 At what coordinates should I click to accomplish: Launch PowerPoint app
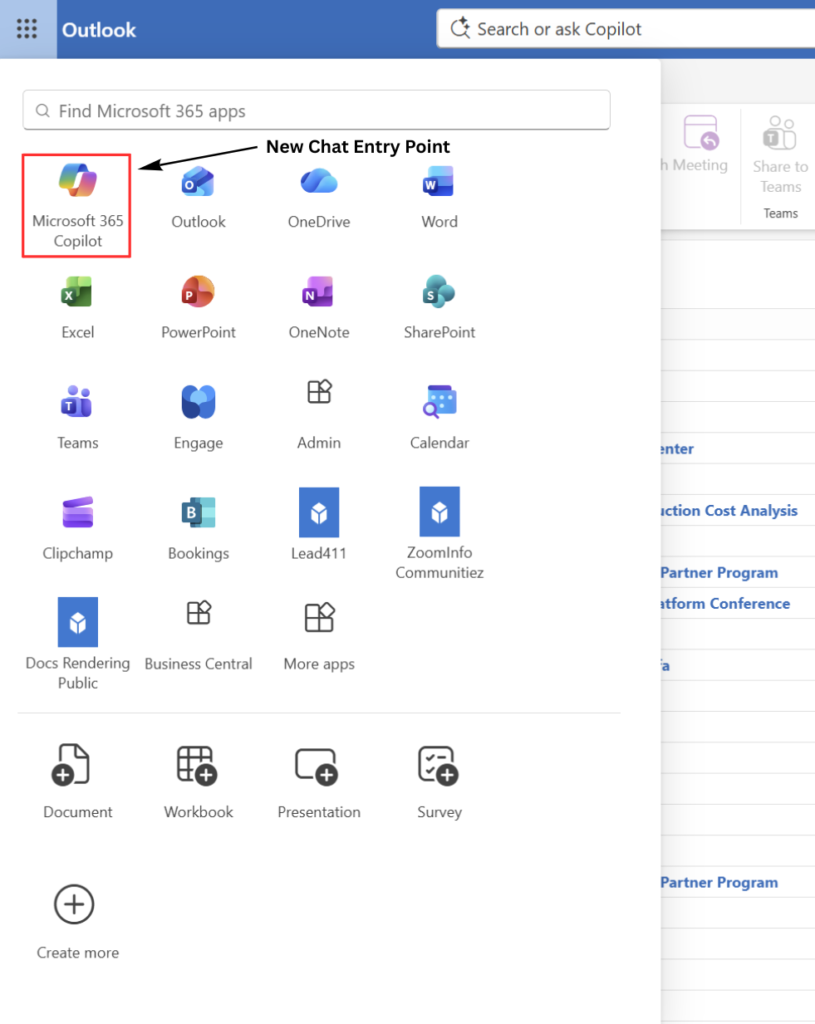click(x=198, y=308)
